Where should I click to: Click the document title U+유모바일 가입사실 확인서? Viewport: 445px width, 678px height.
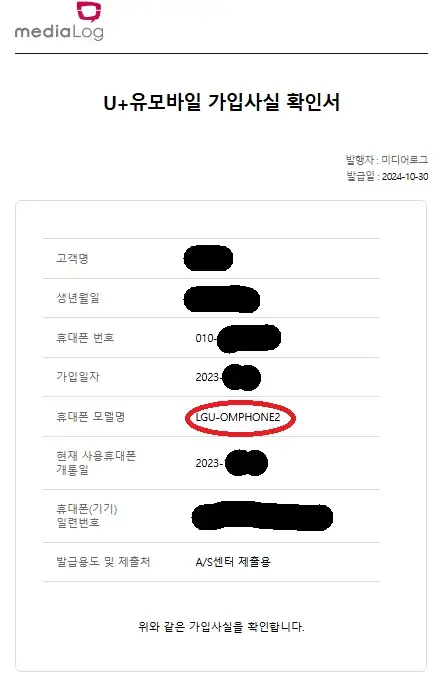[221, 102]
